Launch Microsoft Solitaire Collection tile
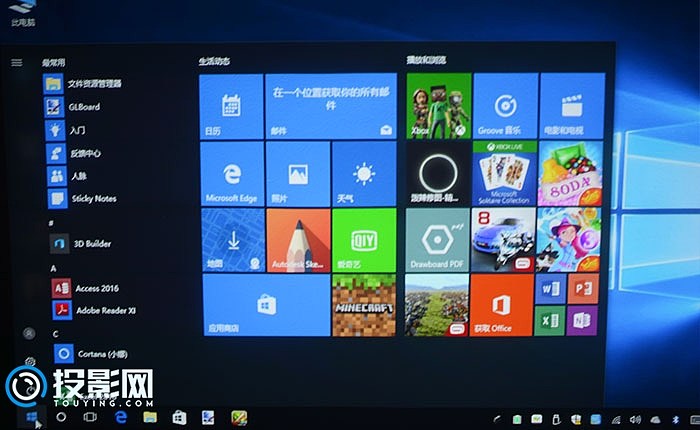This screenshot has width=700, height=430. click(x=504, y=173)
